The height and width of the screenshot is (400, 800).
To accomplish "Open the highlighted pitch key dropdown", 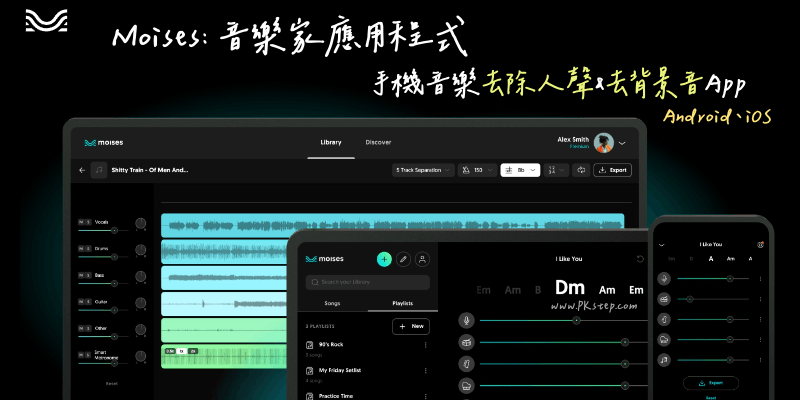I will (520, 170).
